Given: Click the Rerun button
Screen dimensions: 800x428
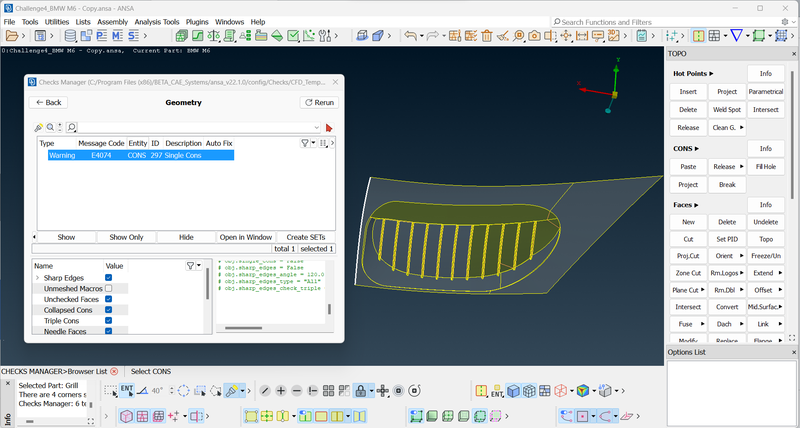Looking at the screenshot, I should pyautogui.click(x=319, y=103).
